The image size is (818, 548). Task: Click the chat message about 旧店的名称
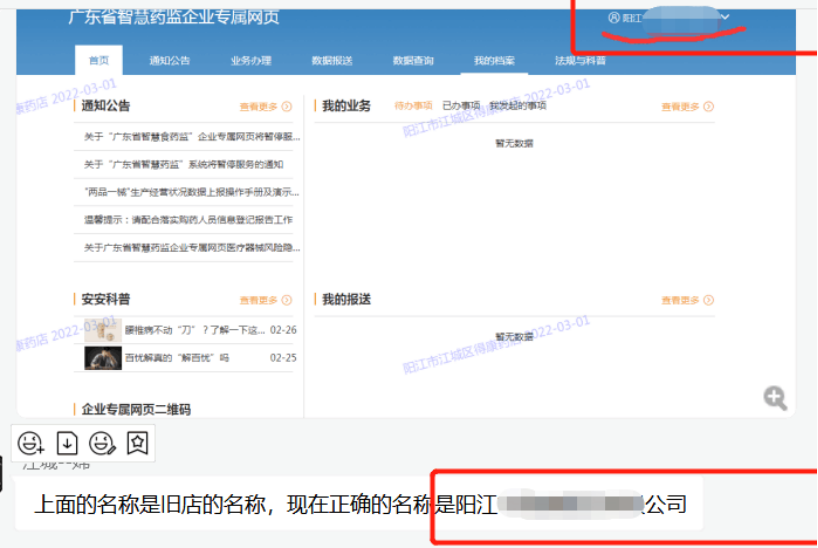click(359, 504)
